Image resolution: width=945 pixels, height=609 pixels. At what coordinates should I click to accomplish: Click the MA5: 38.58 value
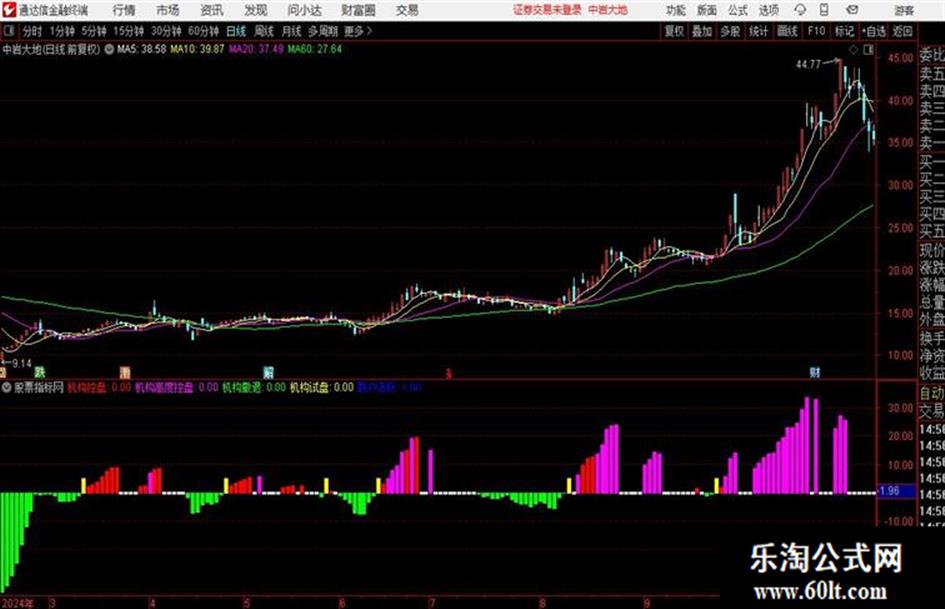(142, 49)
